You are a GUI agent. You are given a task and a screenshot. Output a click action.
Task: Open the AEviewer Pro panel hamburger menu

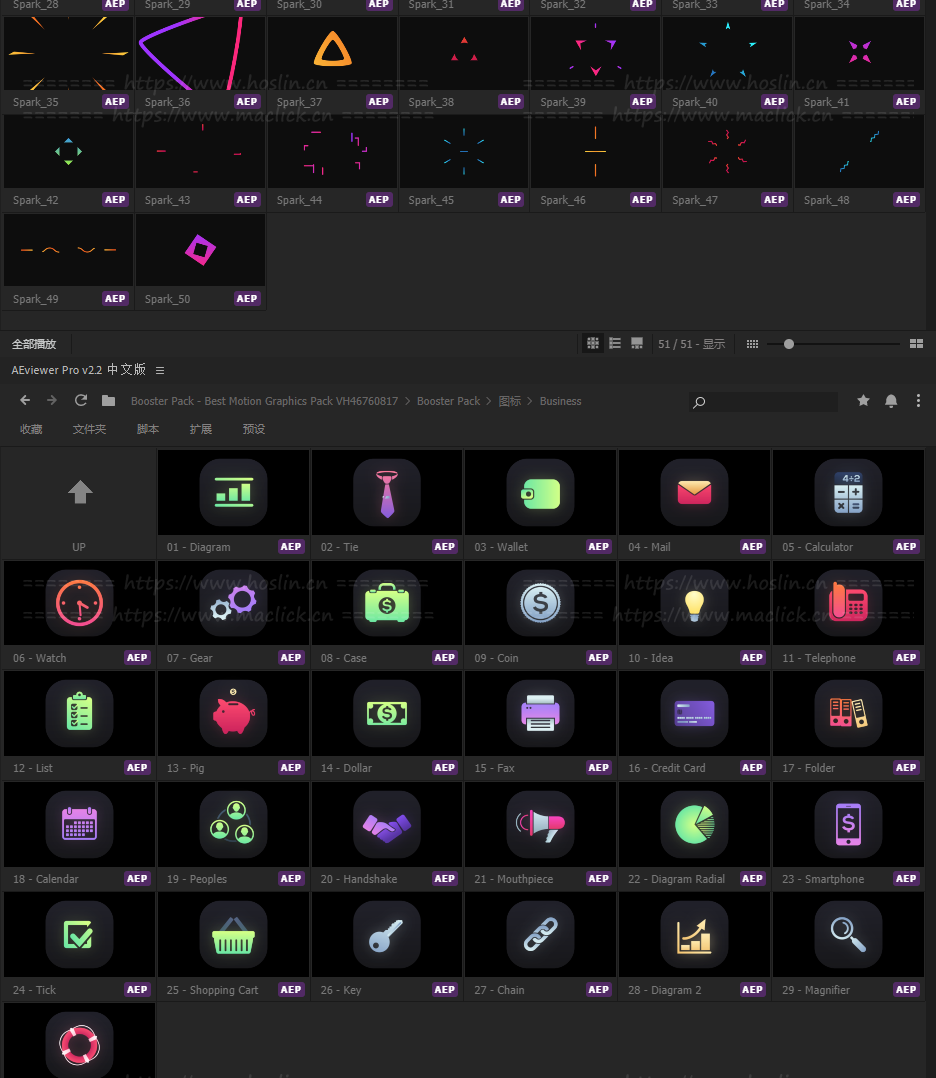pos(160,371)
